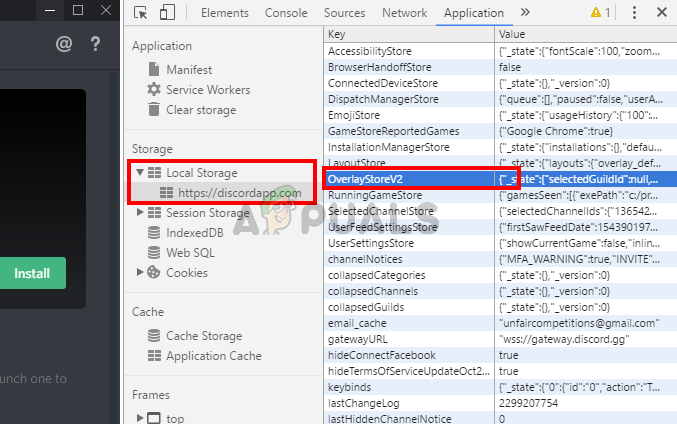The height and width of the screenshot is (424, 677).
Task: Close the DevTools panel
Action: click(661, 12)
